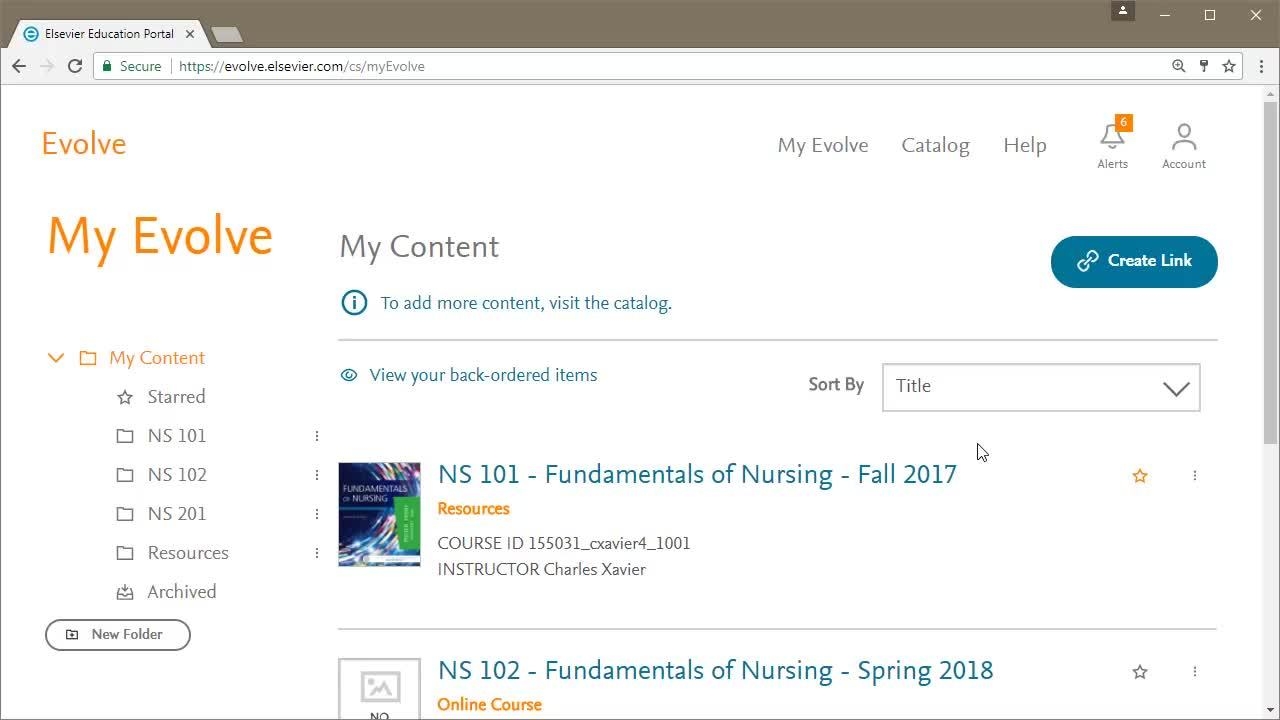Click the Archived folder icon in sidebar
1280x720 pixels.
125,592
